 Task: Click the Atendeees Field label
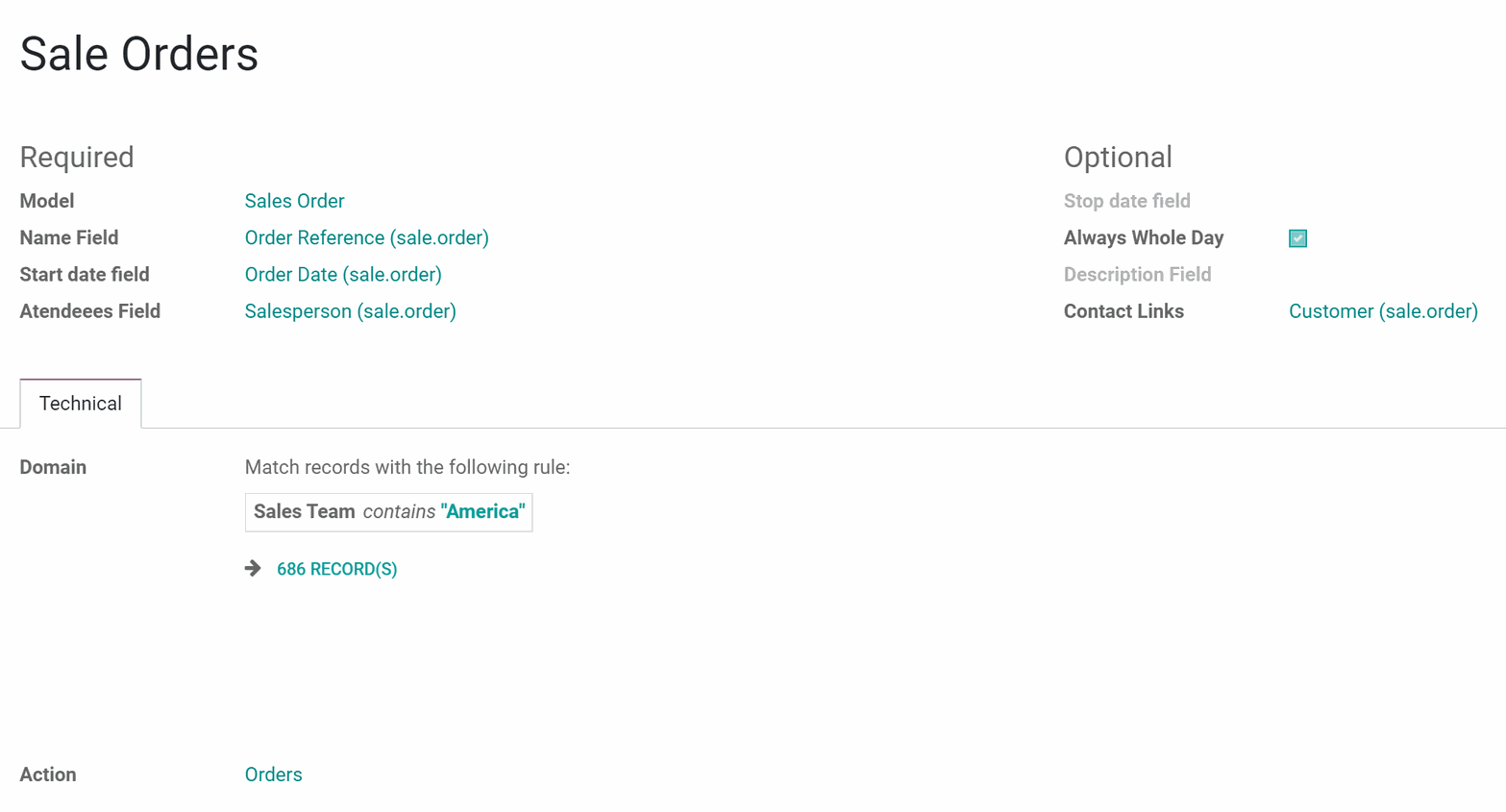[x=90, y=311]
